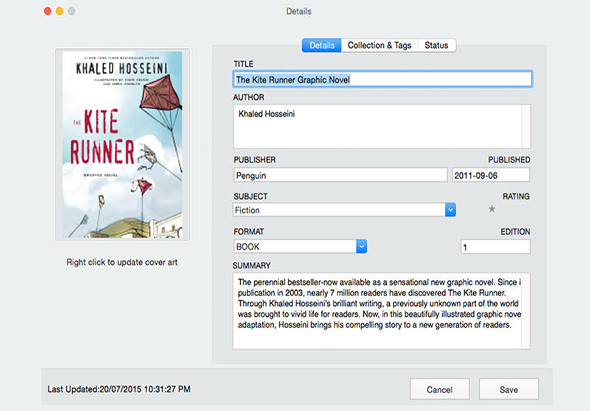590x411 pixels.
Task: Click the Edition number field
Action: (x=495, y=247)
